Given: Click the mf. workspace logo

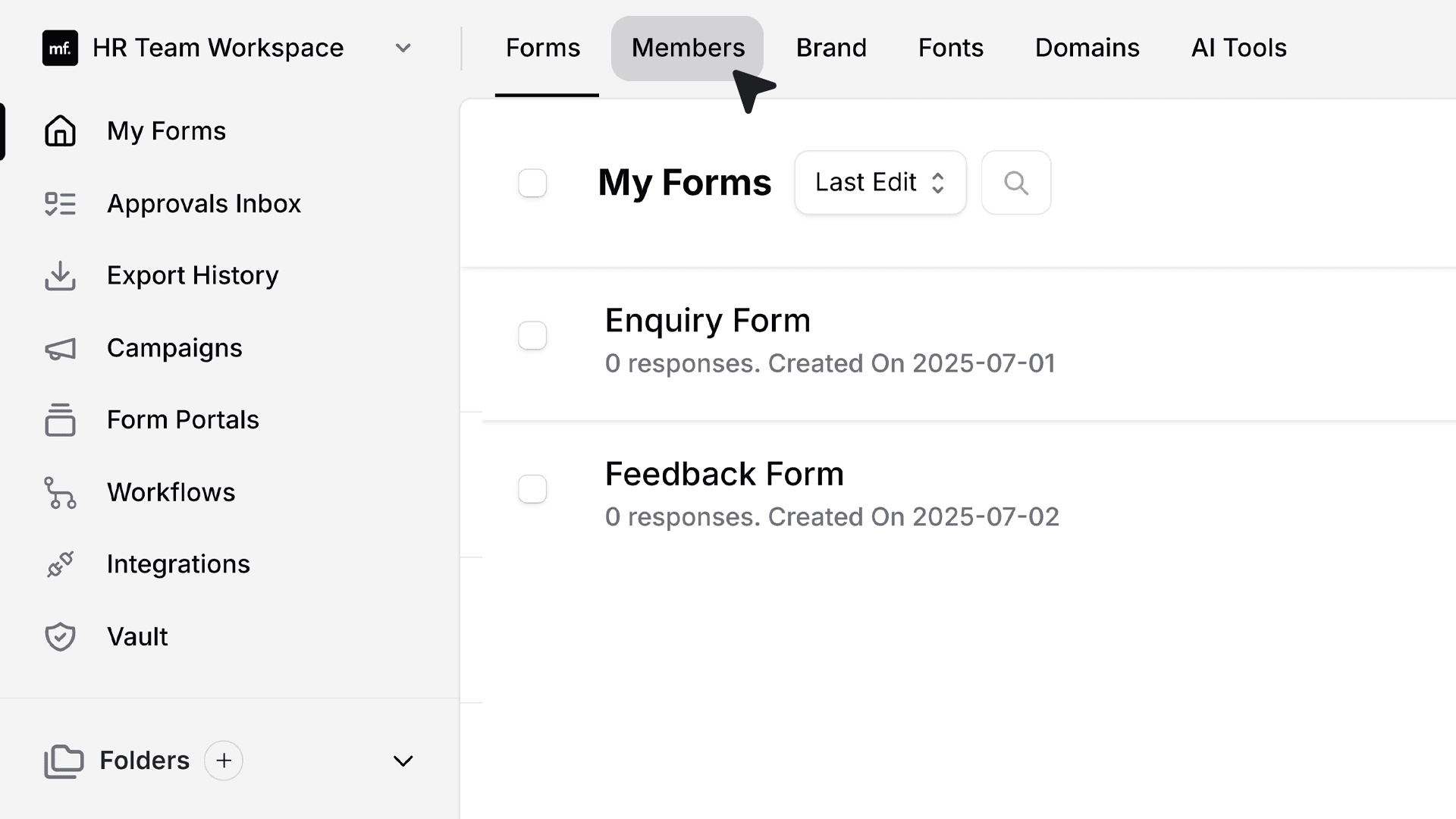Looking at the screenshot, I should pyautogui.click(x=60, y=48).
